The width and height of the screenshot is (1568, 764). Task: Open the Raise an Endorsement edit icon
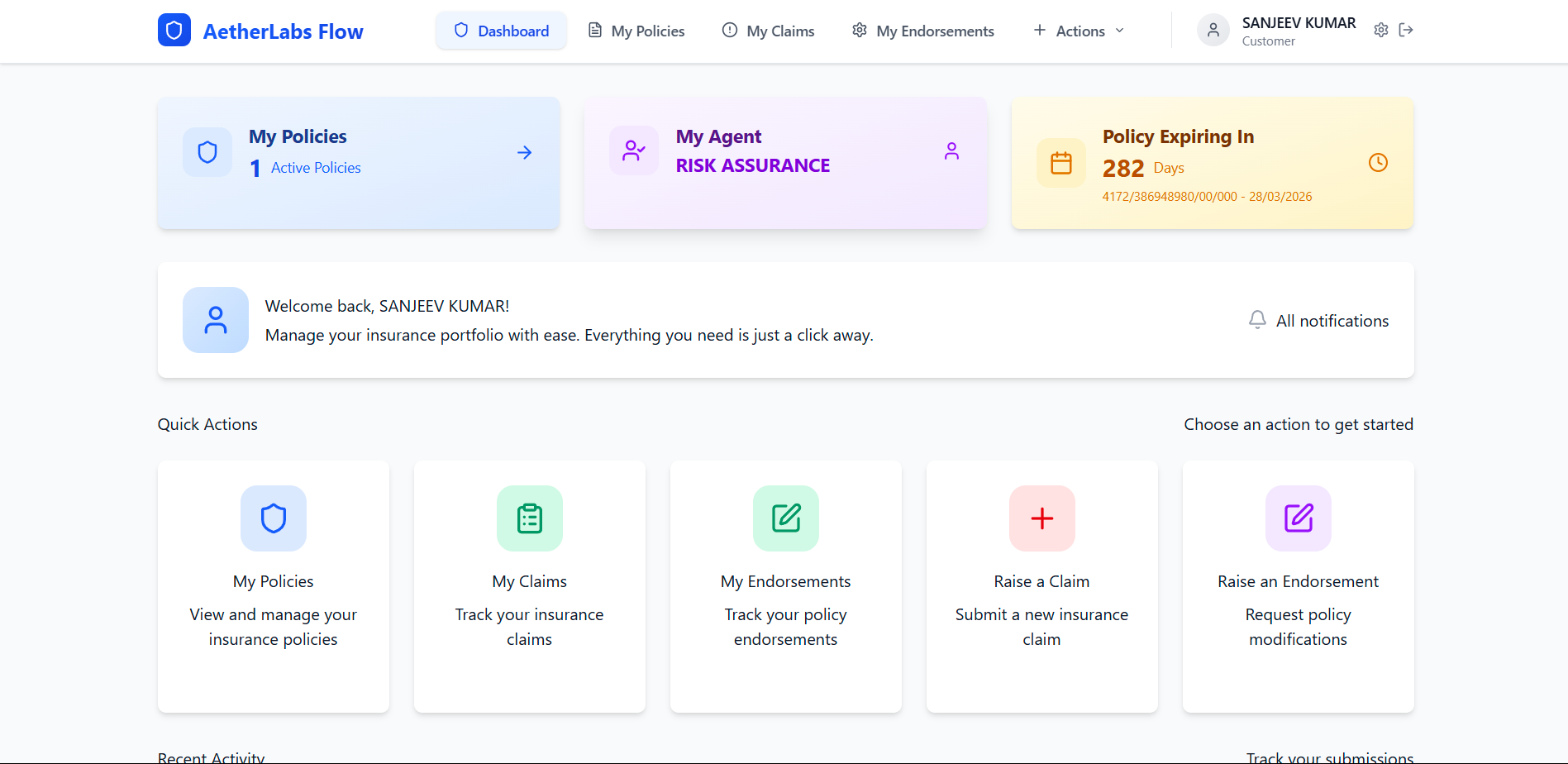pyautogui.click(x=1298, y=518)
